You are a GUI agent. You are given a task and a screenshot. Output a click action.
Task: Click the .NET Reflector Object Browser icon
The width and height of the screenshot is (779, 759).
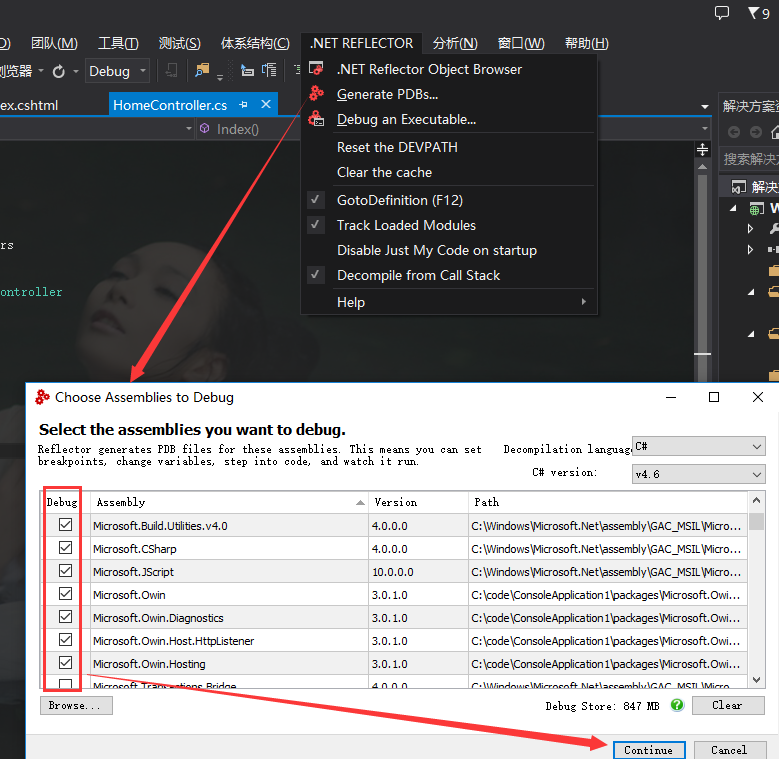tap(316, 68)
